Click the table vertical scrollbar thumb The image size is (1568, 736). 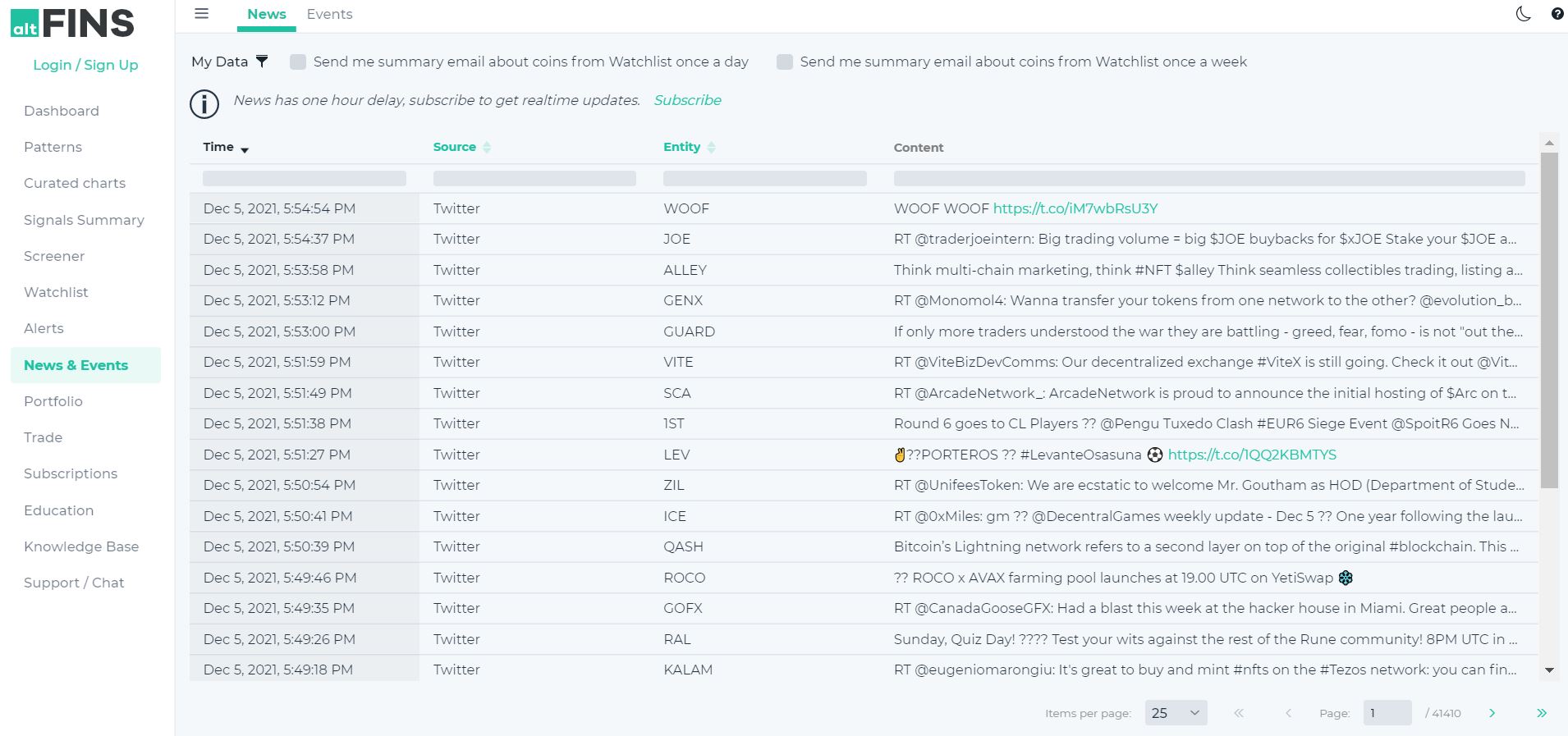(1549, 320)
